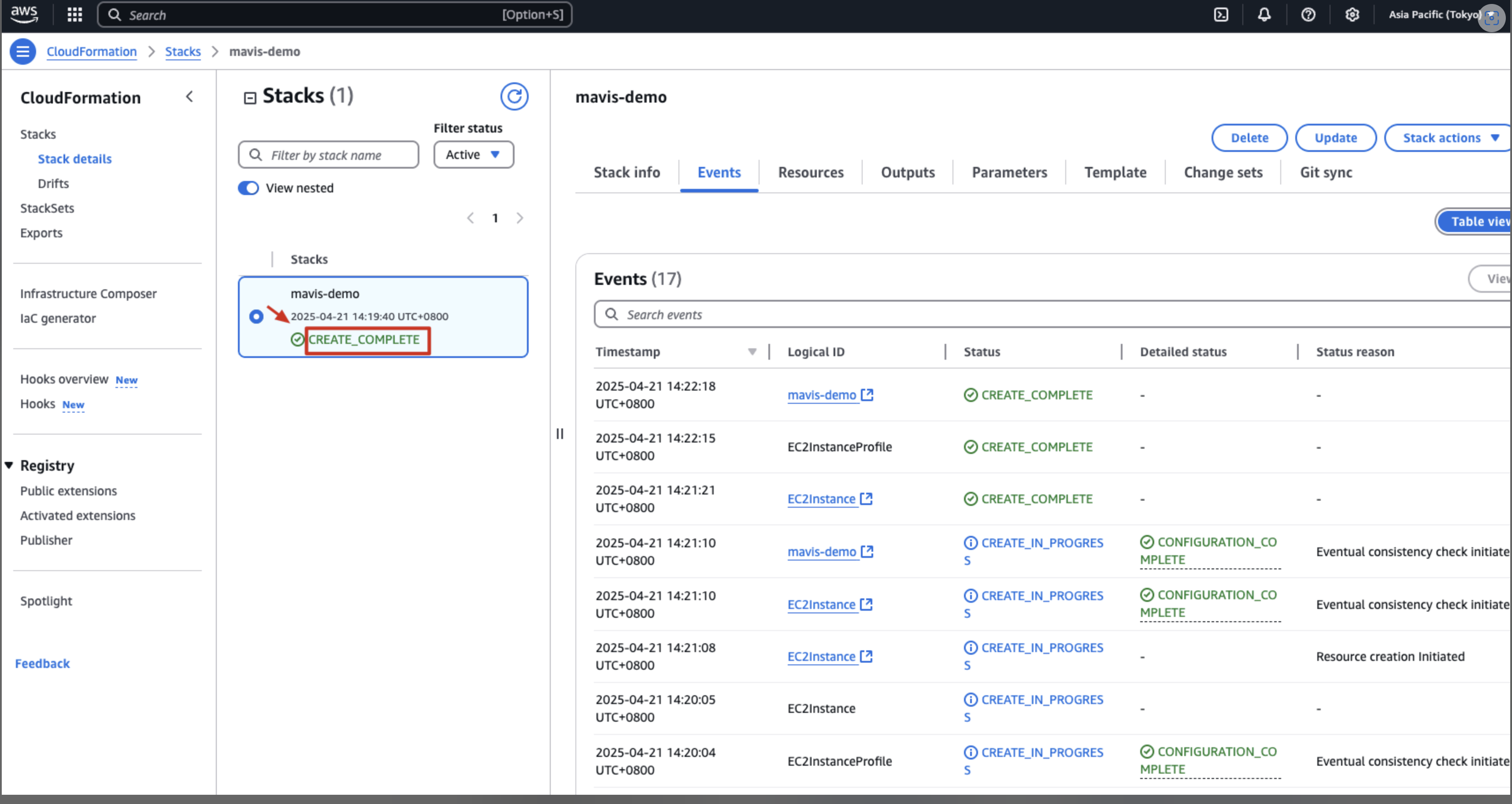Open the CloudShell terminal icon
The width and height of the screenshot is (1512, 804).
(1221, 15)
